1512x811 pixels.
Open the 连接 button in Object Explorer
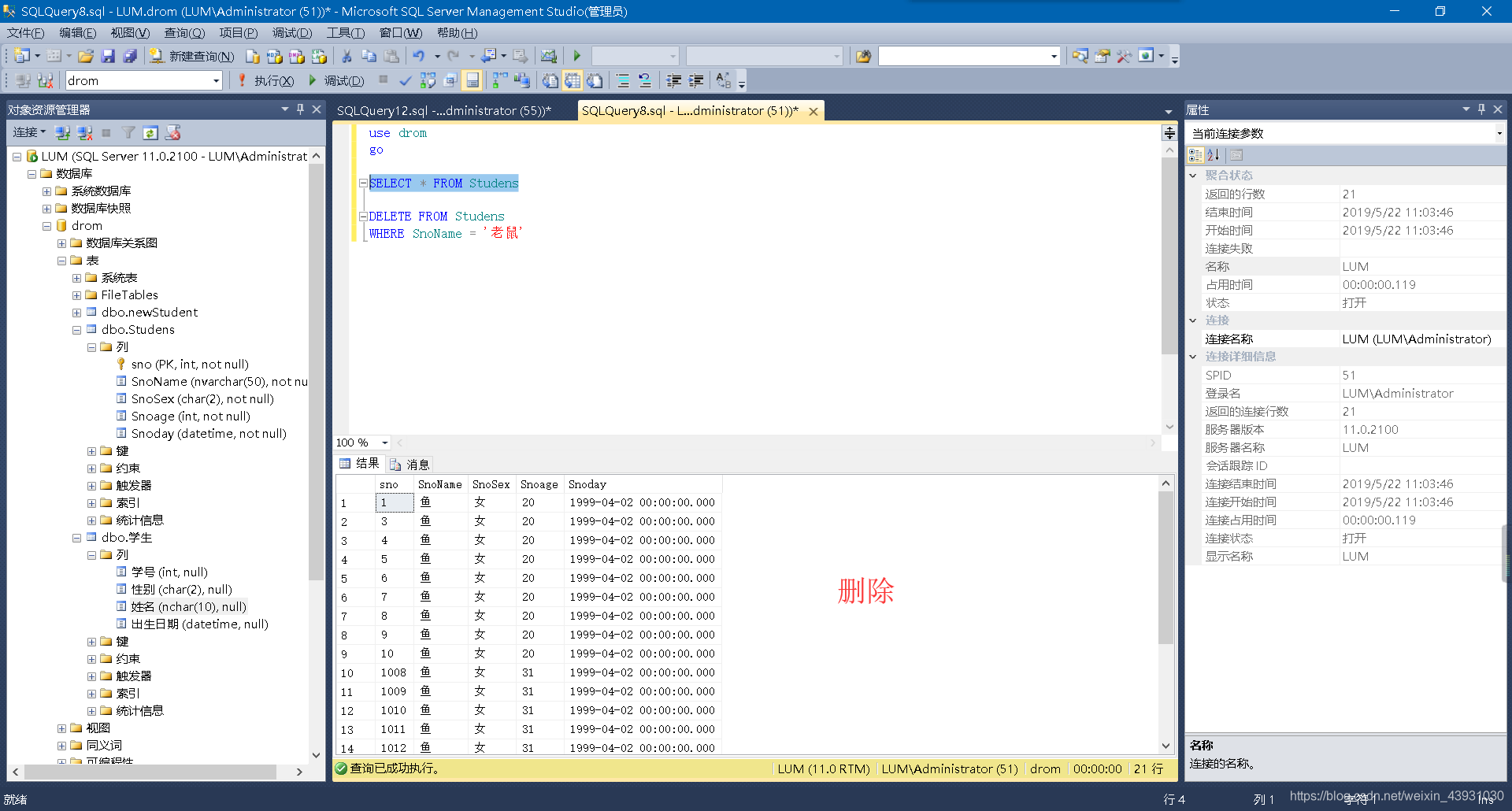click(29, 132)
